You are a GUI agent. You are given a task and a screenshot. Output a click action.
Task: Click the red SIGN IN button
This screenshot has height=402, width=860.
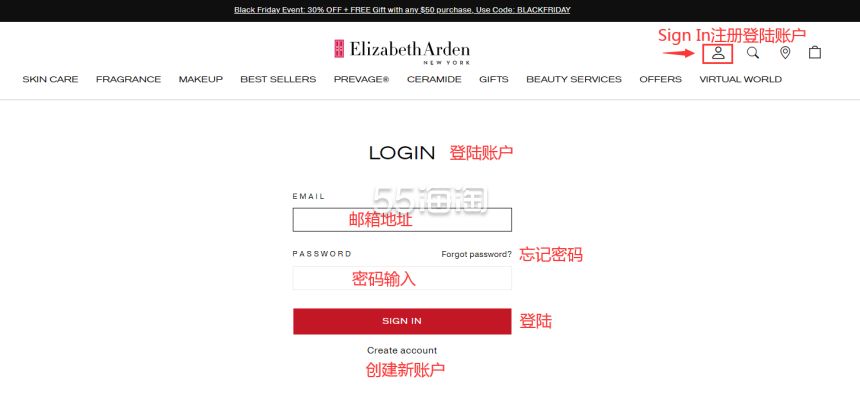[x=402, y=321]
